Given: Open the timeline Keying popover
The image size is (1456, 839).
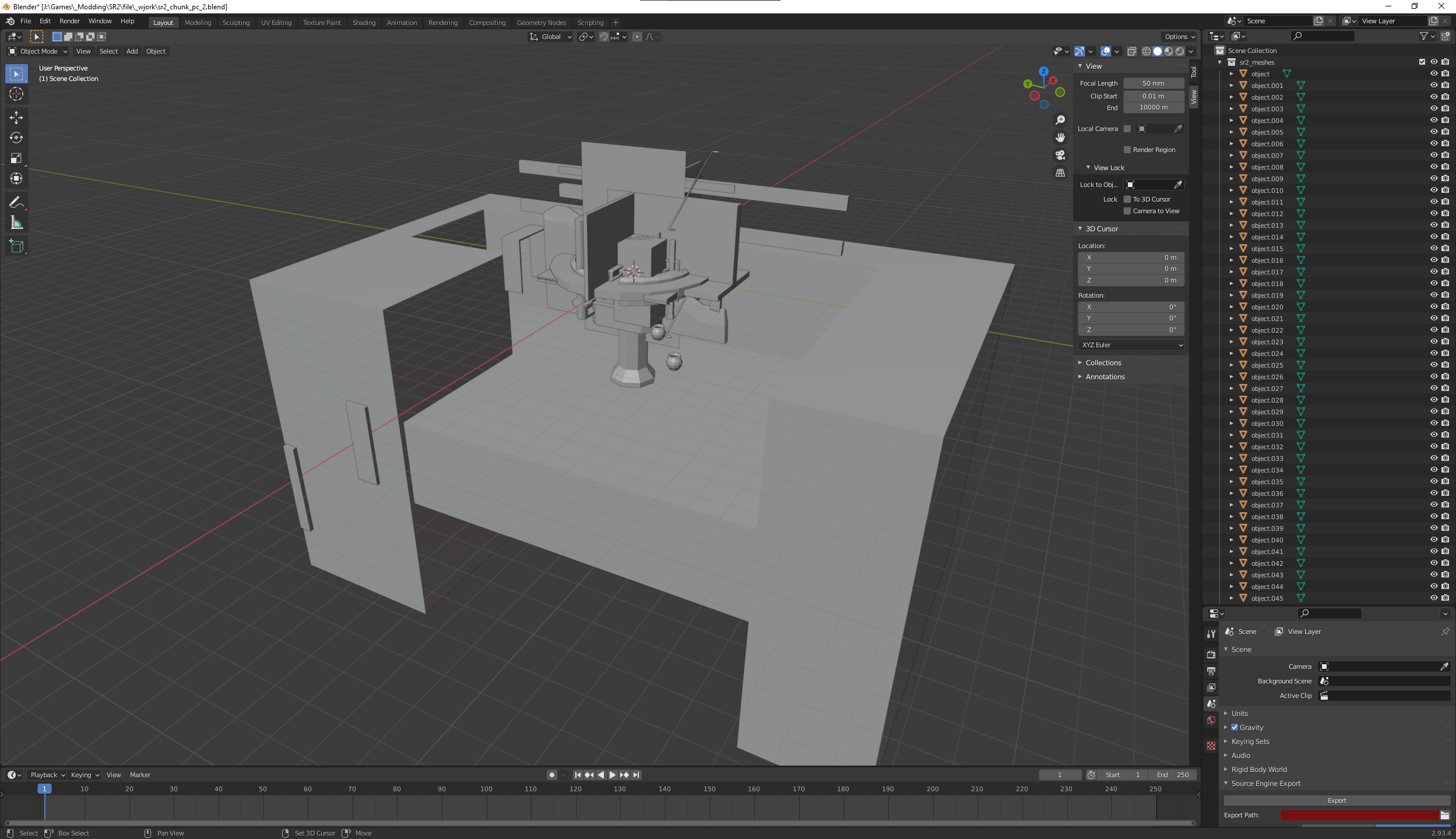Looking at the screenshot, I should 85,775.
